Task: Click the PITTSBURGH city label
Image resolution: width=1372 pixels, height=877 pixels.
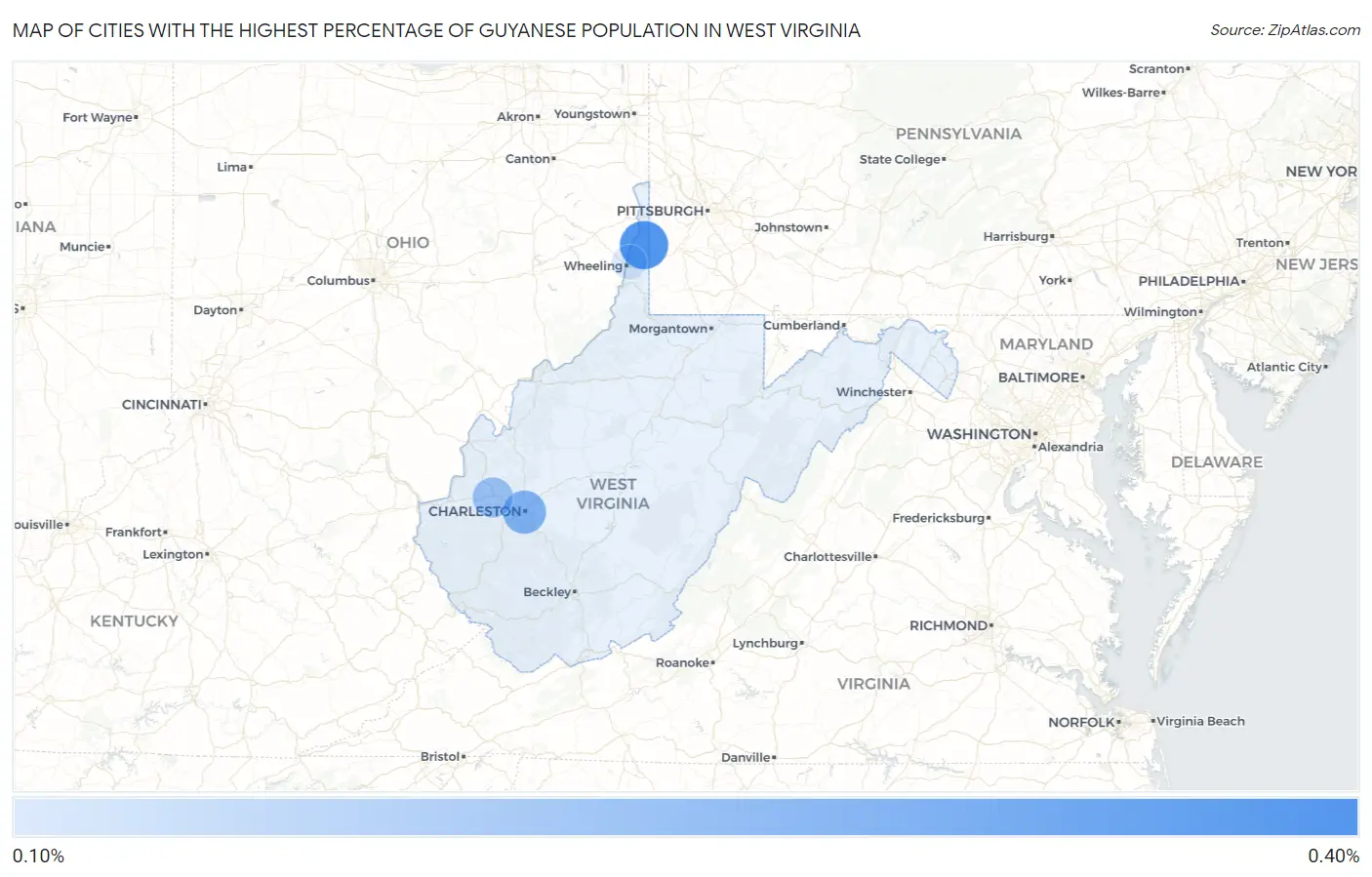Action: [x=661, y=211]
